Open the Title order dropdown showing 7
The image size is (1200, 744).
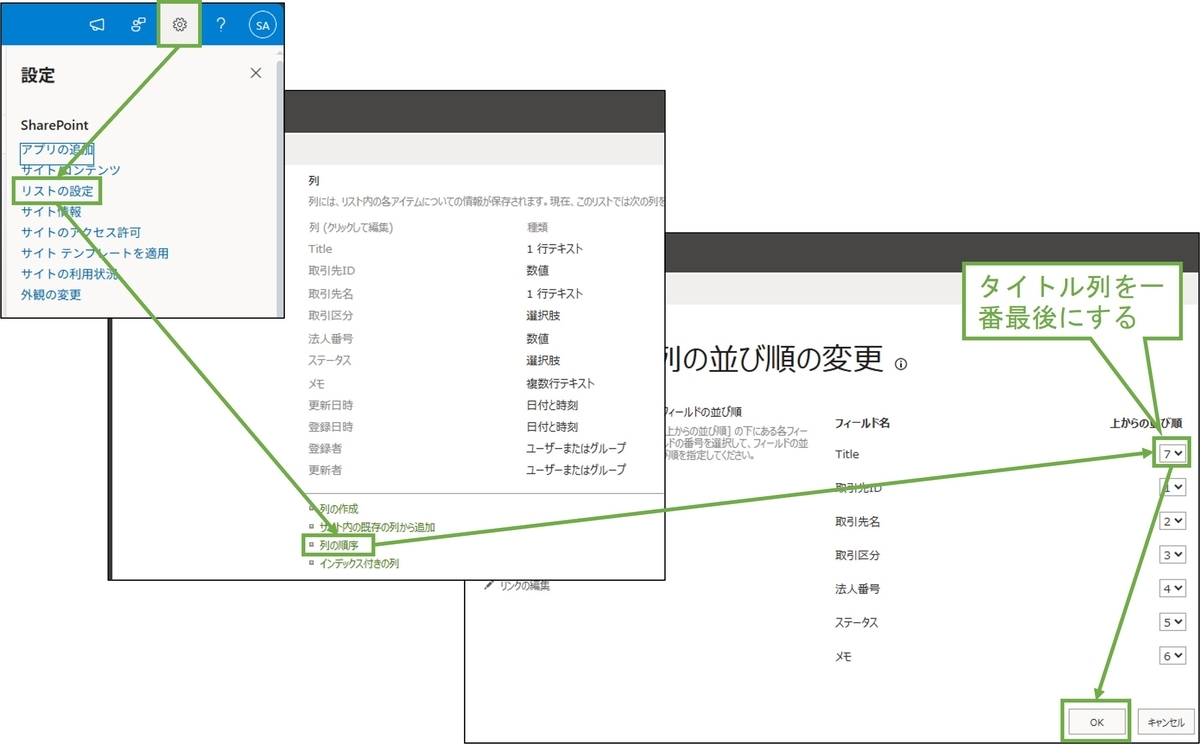[x=1172, y=453]
